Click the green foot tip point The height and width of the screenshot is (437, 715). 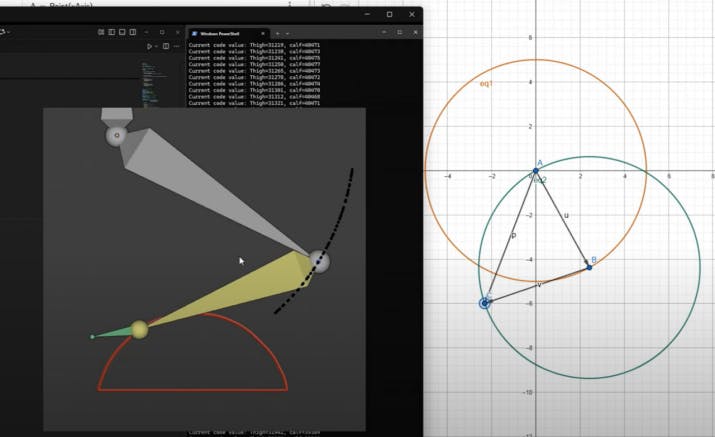click(x=92, y=337)
